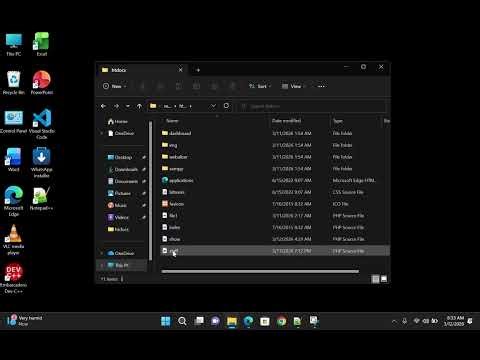Image resolution: width=480 pixels, height=360 pixels.
Task: Show hidden system tray icons
Action: (x=394, y=321)
